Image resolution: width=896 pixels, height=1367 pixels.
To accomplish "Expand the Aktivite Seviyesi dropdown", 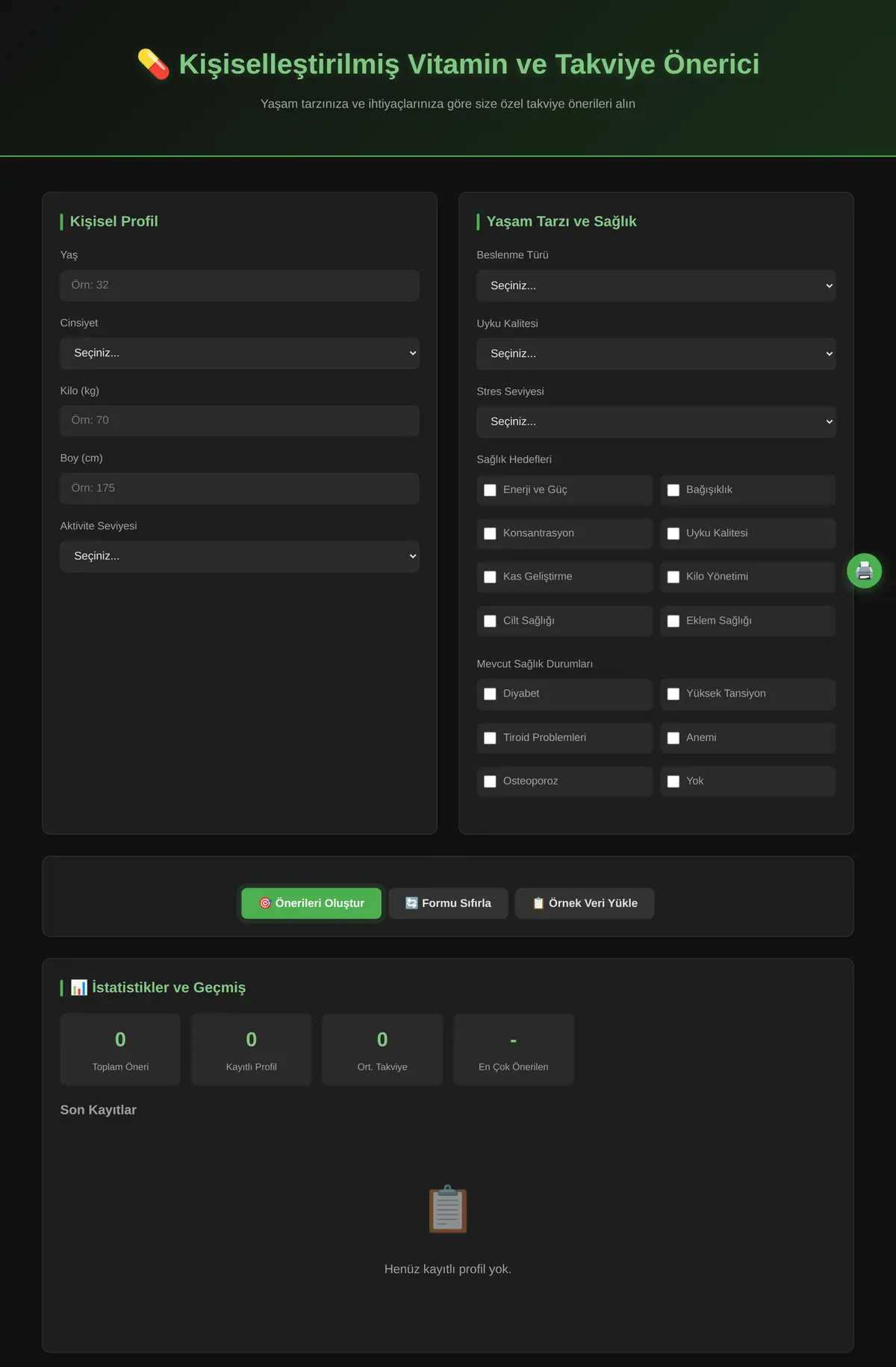I will [240, 557].
